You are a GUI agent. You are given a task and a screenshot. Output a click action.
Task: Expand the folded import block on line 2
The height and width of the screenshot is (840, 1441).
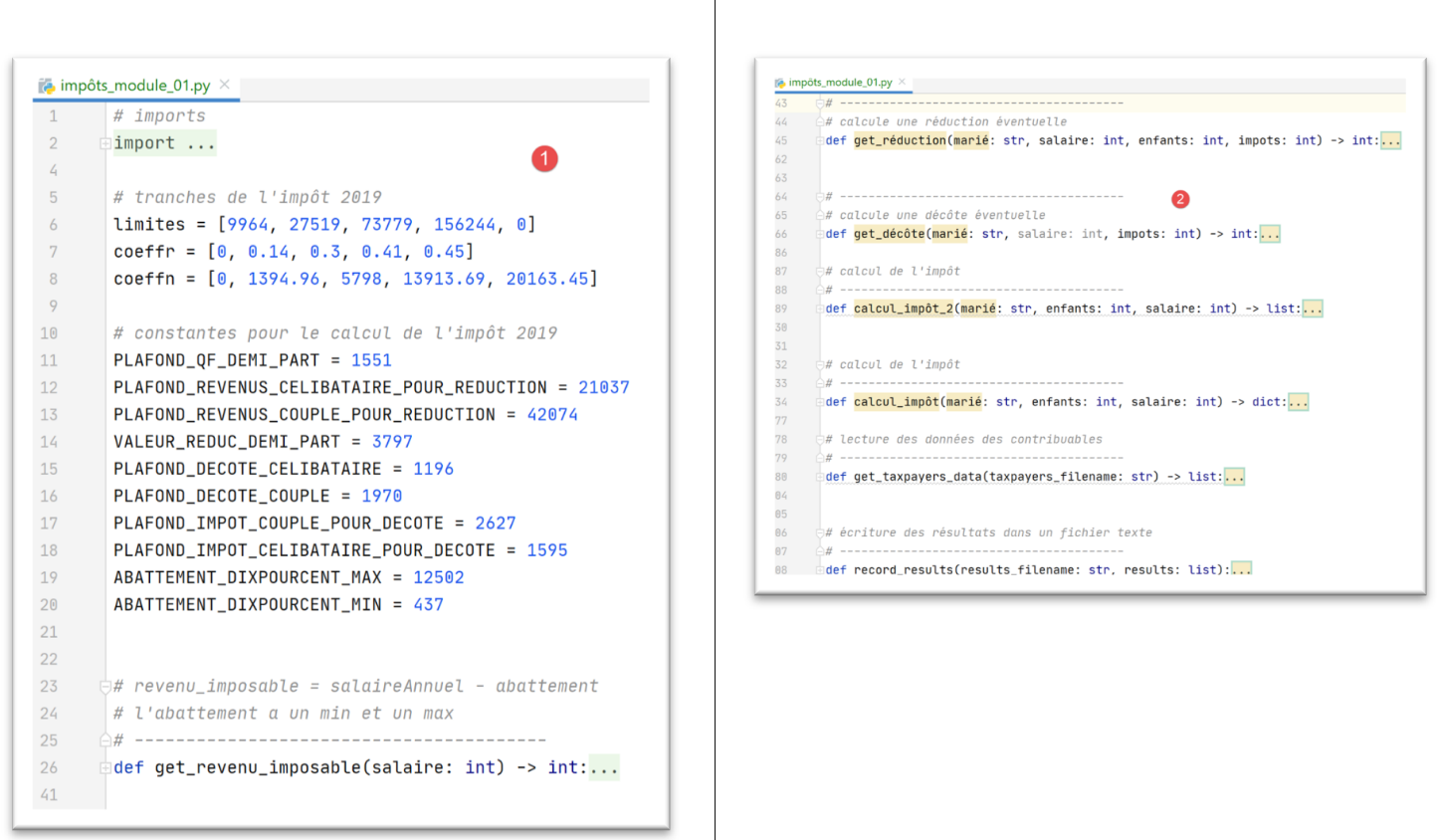pos(104,143)
